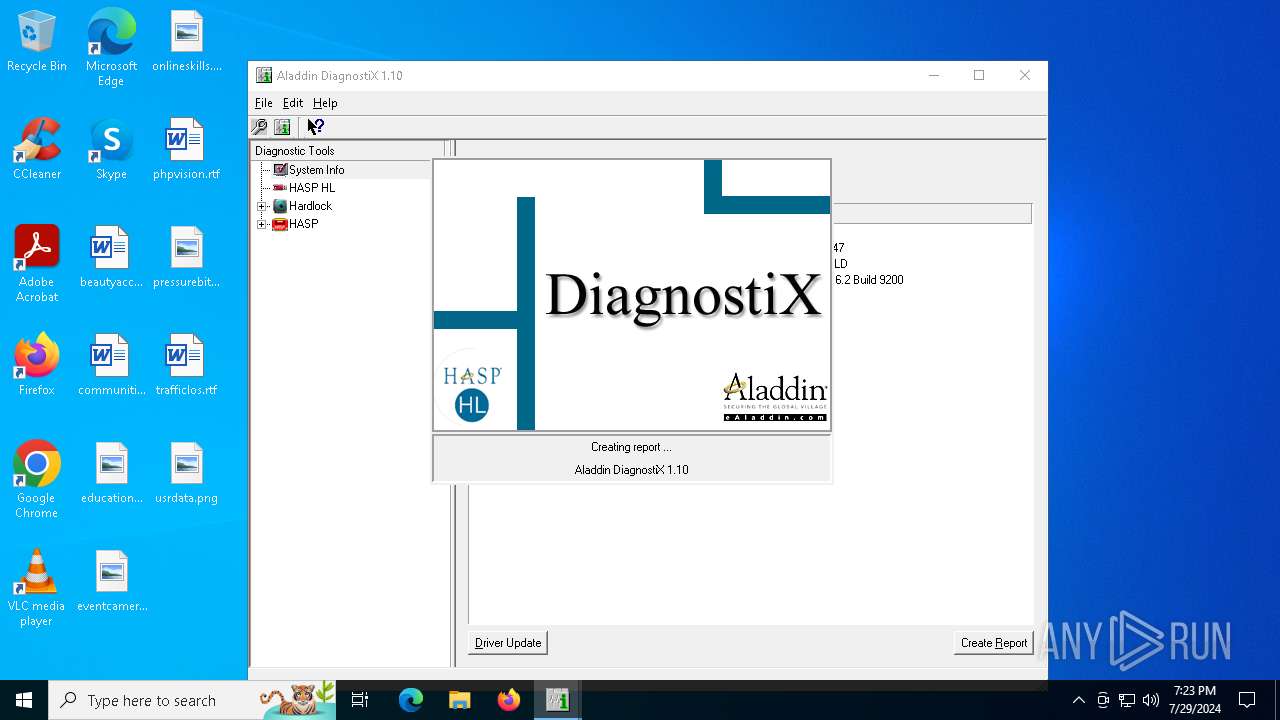Open File Explorer from the taskbar

[x=459, y=700]
